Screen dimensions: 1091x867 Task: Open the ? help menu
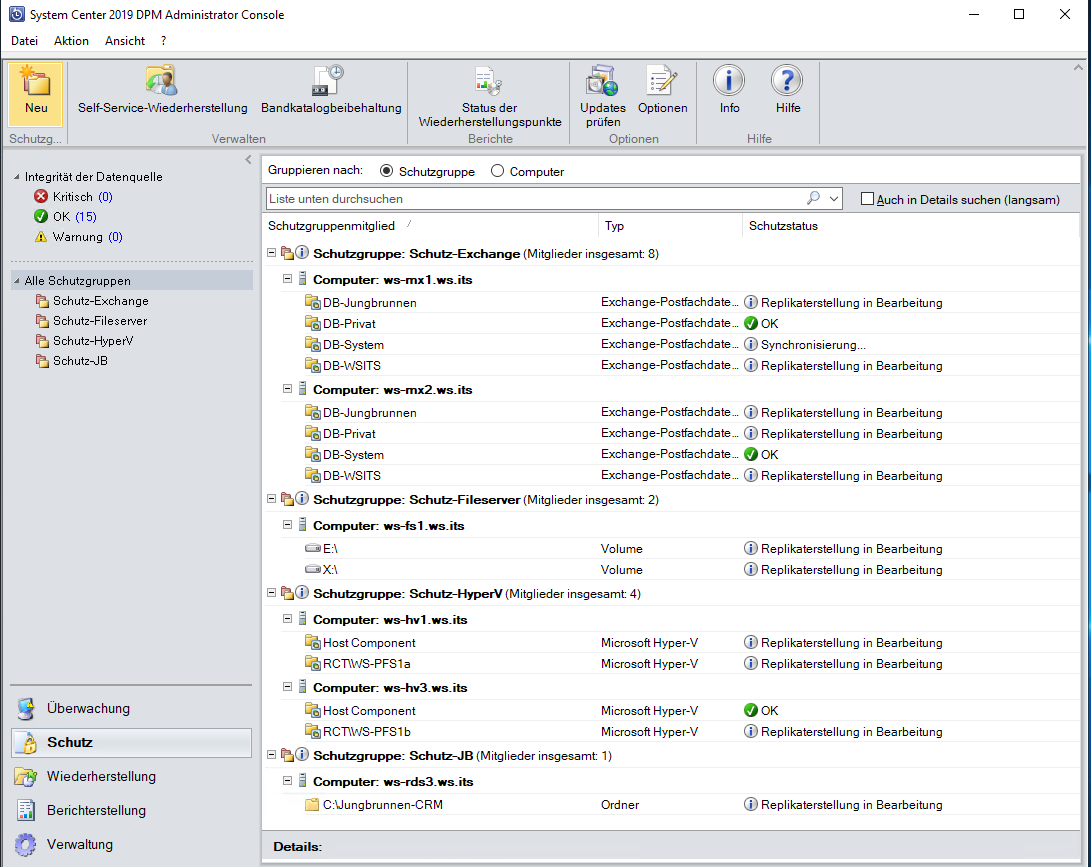(164, 41)
